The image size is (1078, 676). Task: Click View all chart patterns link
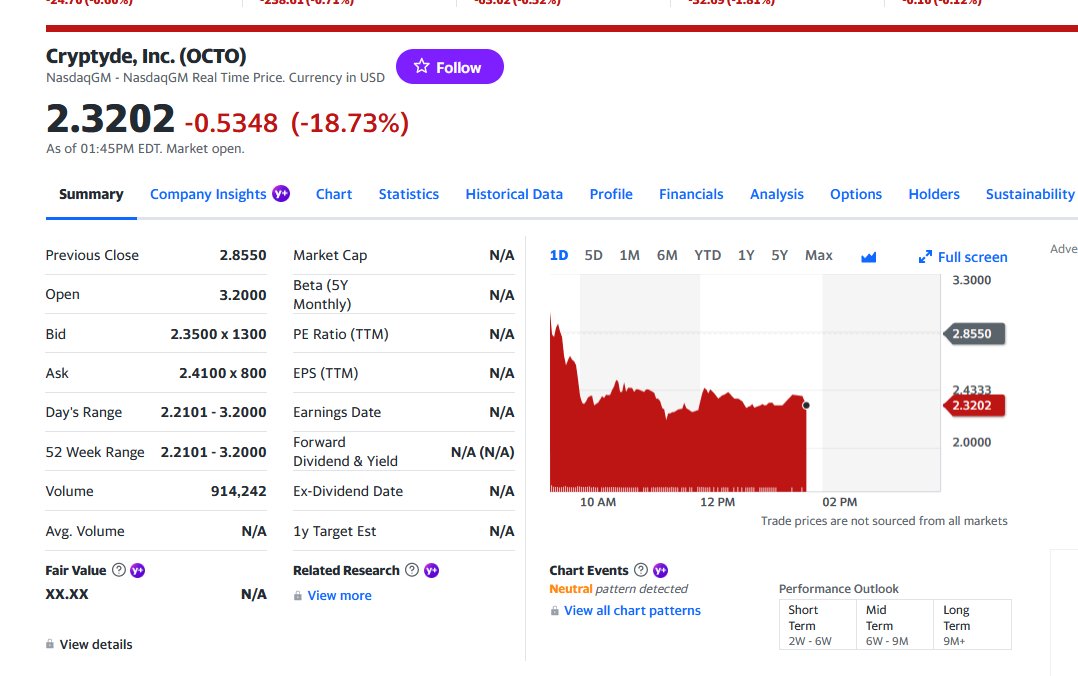coord(632,611)
